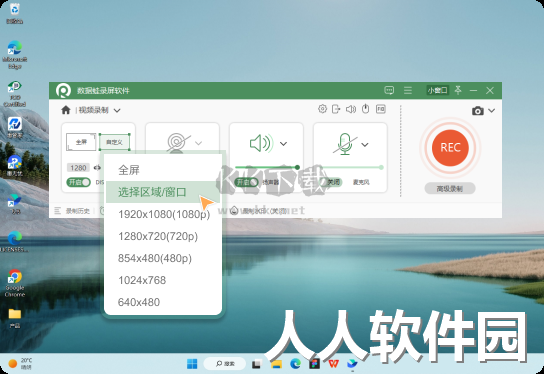Start recording with the REC button
The width and height of the screenshot is (544, 374).
450,148
